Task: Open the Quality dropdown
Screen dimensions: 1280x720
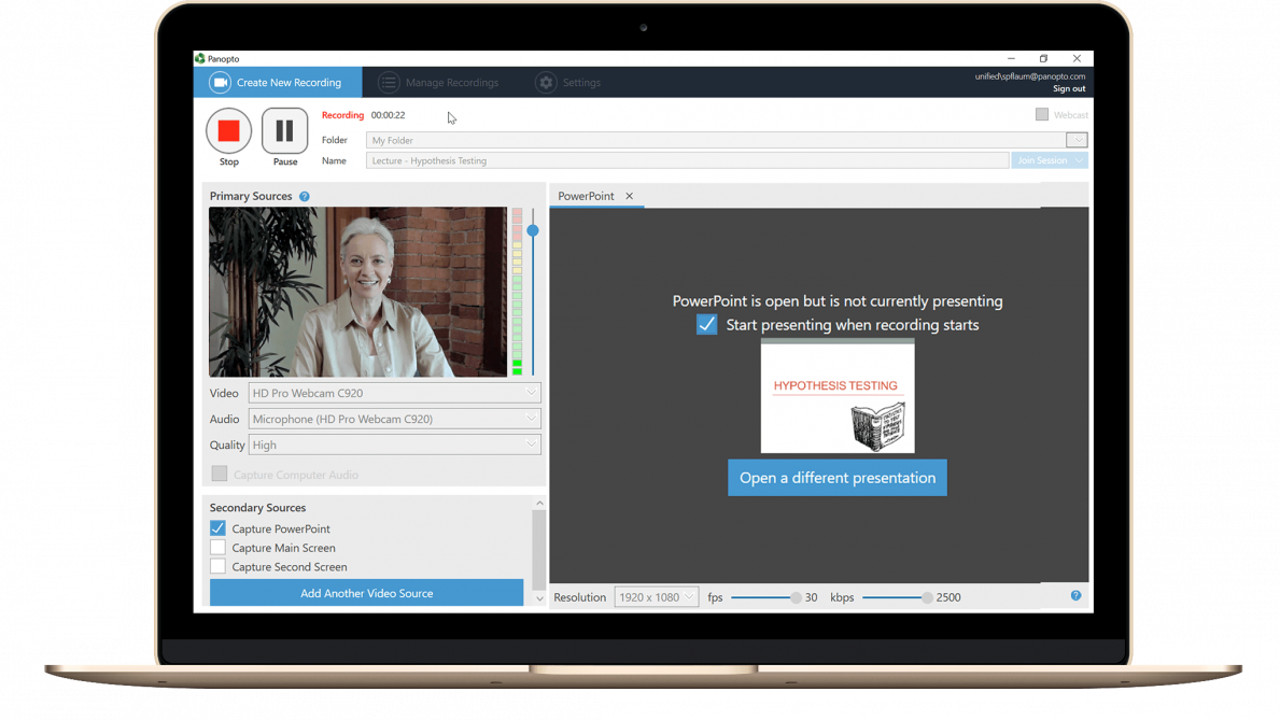Action: coord(394,445)
